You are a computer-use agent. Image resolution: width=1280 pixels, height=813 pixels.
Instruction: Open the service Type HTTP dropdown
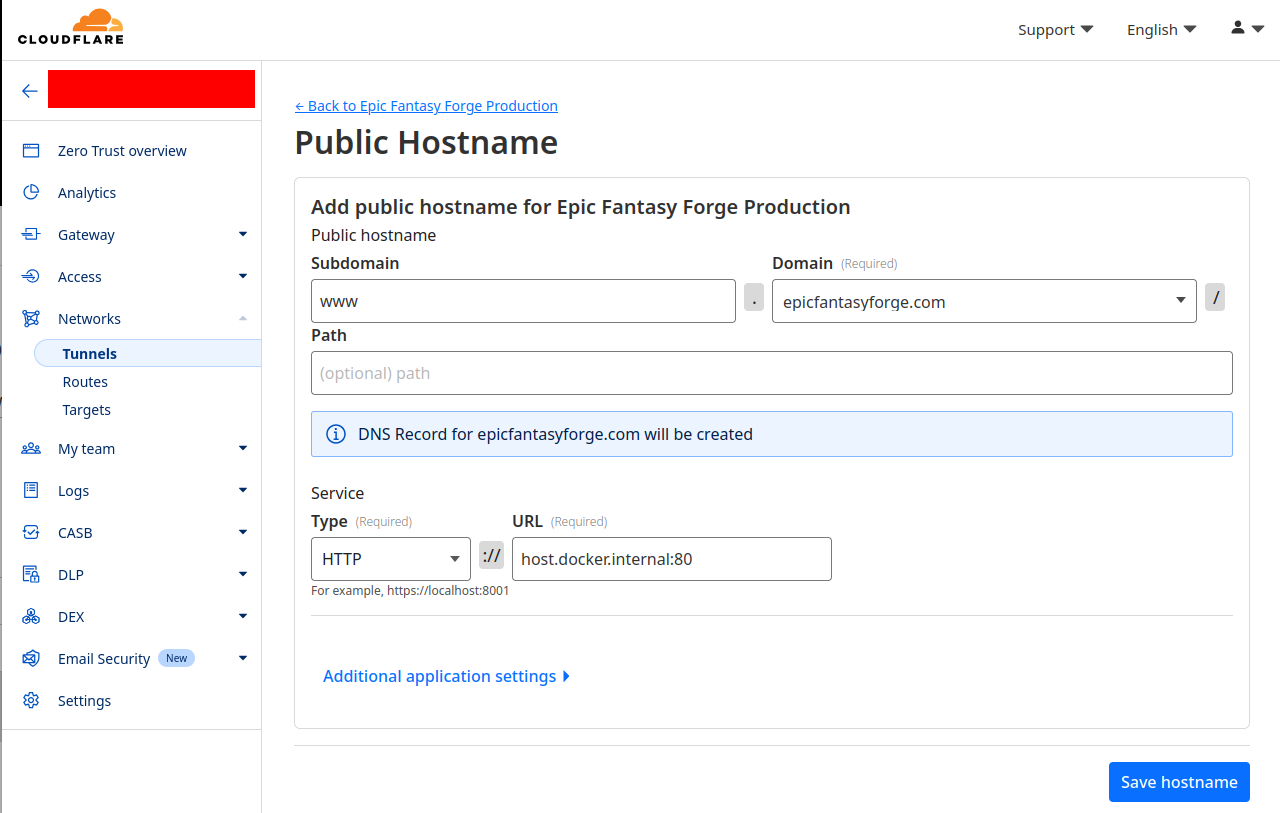click(x=391, y=559)
